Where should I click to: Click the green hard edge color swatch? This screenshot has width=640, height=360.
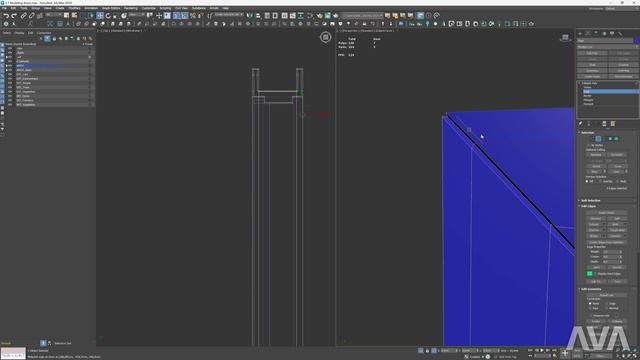[x=589, y=273]
